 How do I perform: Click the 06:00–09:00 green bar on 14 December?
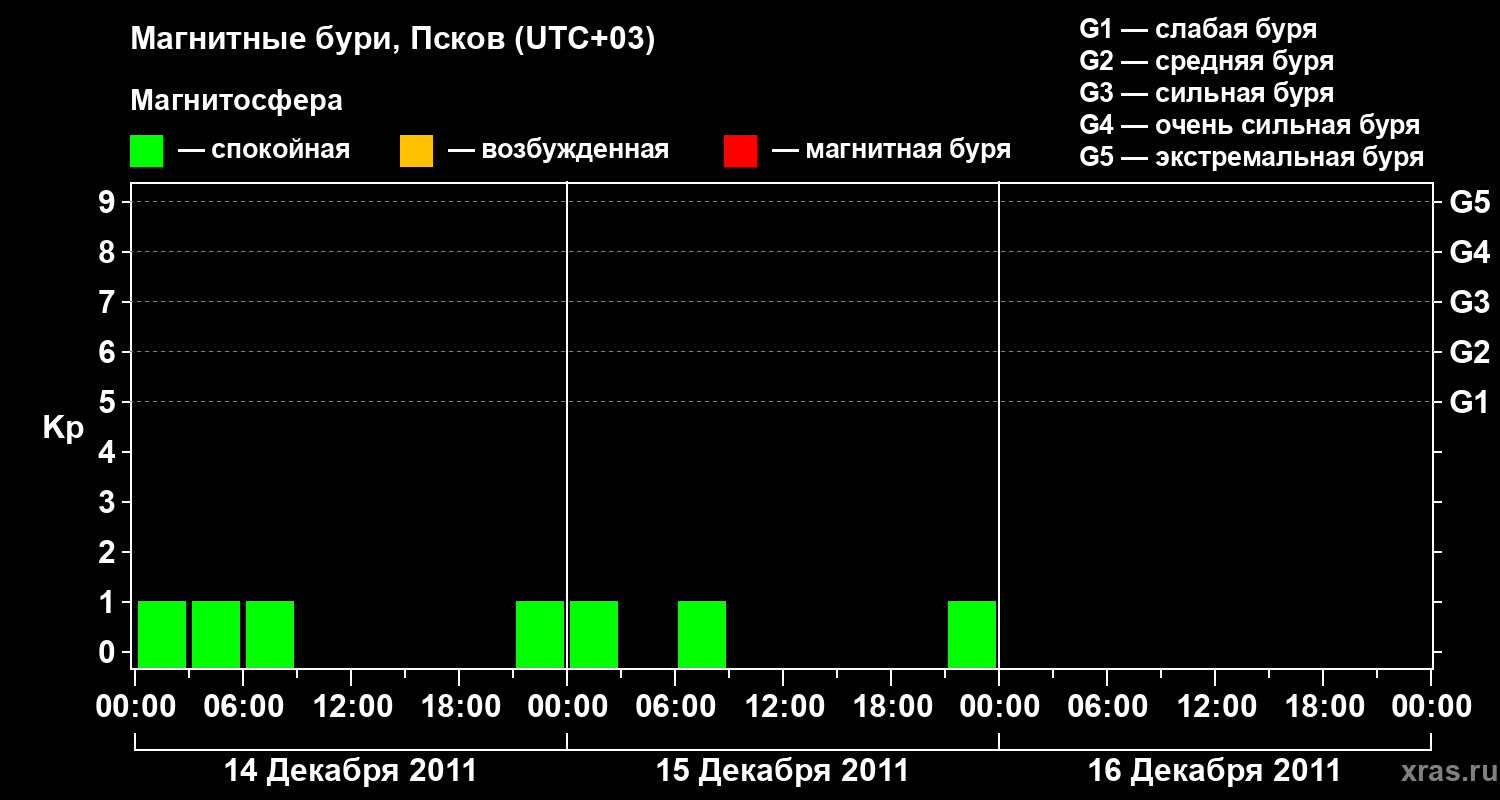pos(270,634)
